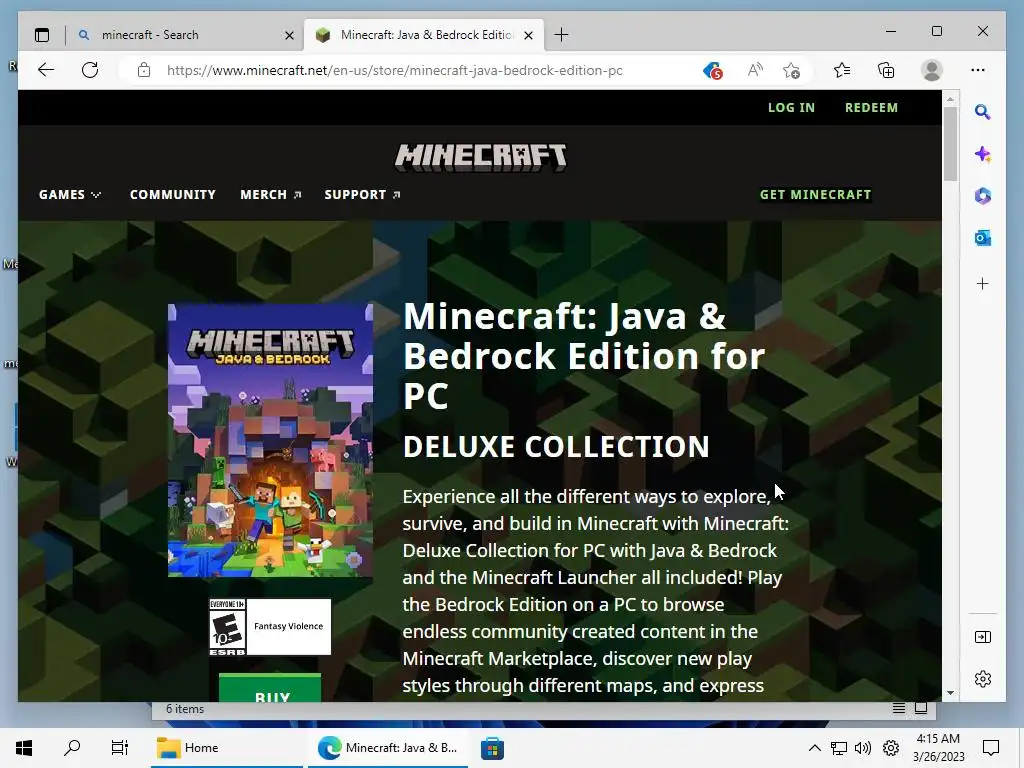Viewport: 1024px width, 768px height.
Task: Add this page to favorites star icon
Action: (x=792, y=70)
